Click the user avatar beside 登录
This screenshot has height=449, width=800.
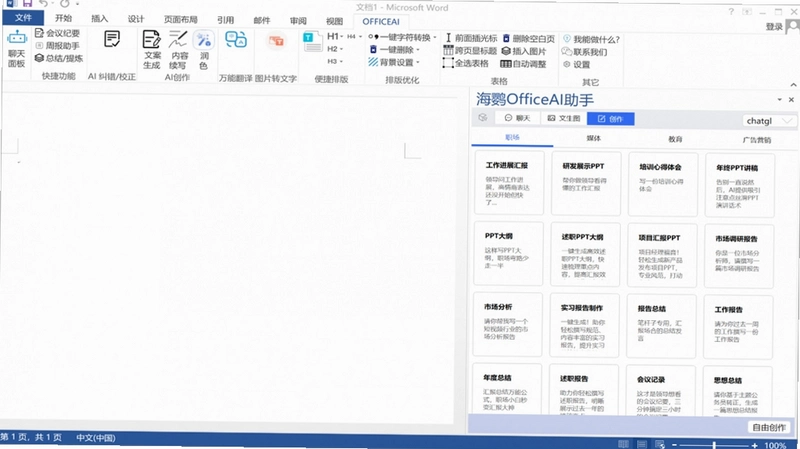792,26
